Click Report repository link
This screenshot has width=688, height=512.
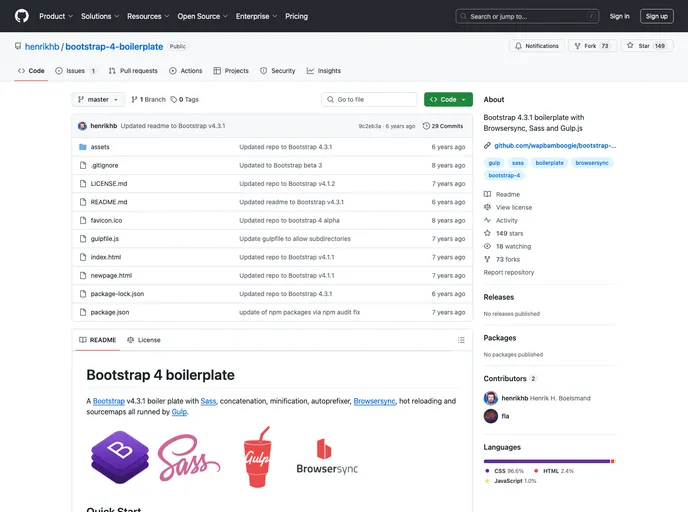pyautogui.click(x=509, y=272)
